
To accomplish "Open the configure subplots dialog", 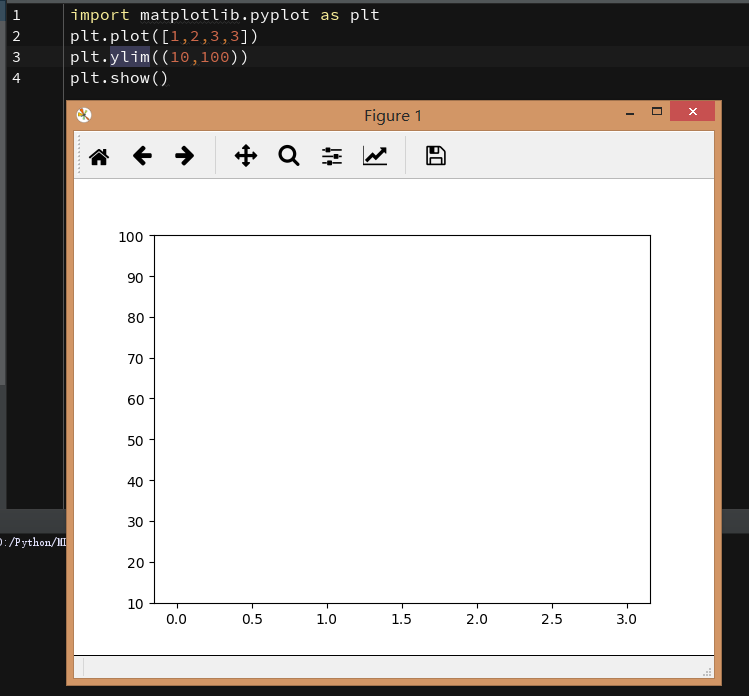I will pos(332,156).
